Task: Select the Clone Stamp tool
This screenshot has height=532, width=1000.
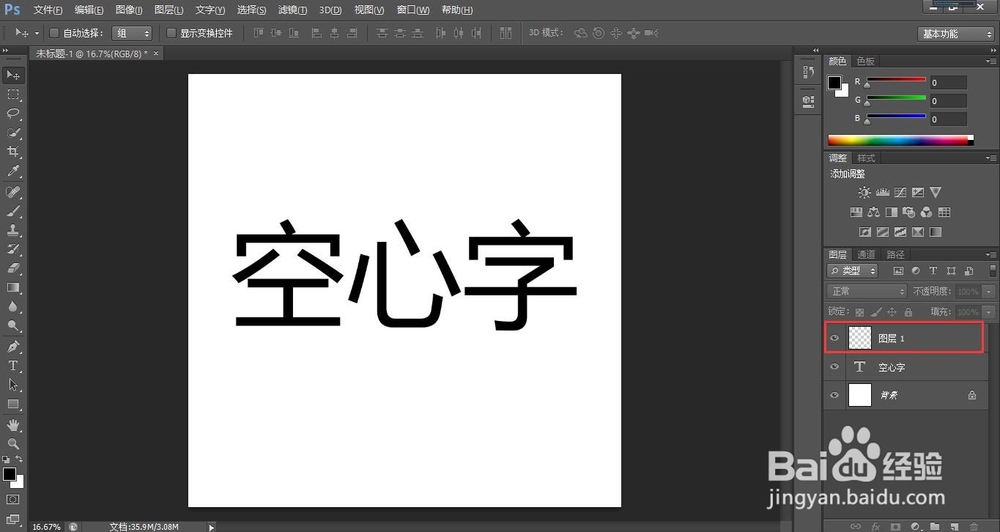Action: point(13,230)
